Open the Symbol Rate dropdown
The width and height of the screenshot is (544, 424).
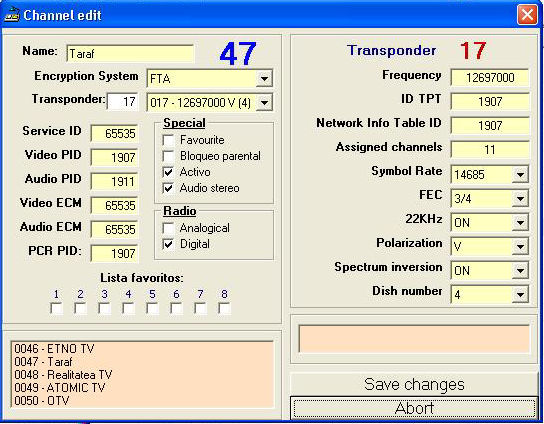pos(520,174)
